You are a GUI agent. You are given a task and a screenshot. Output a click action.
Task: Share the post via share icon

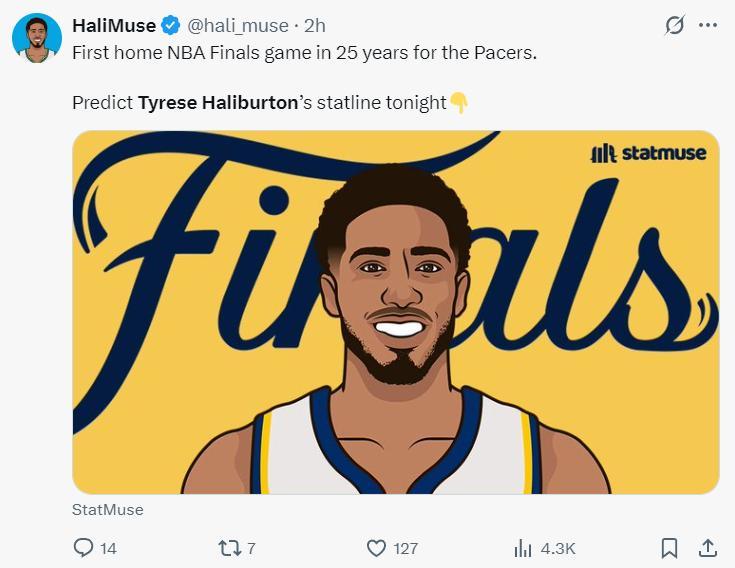point(707,548)
